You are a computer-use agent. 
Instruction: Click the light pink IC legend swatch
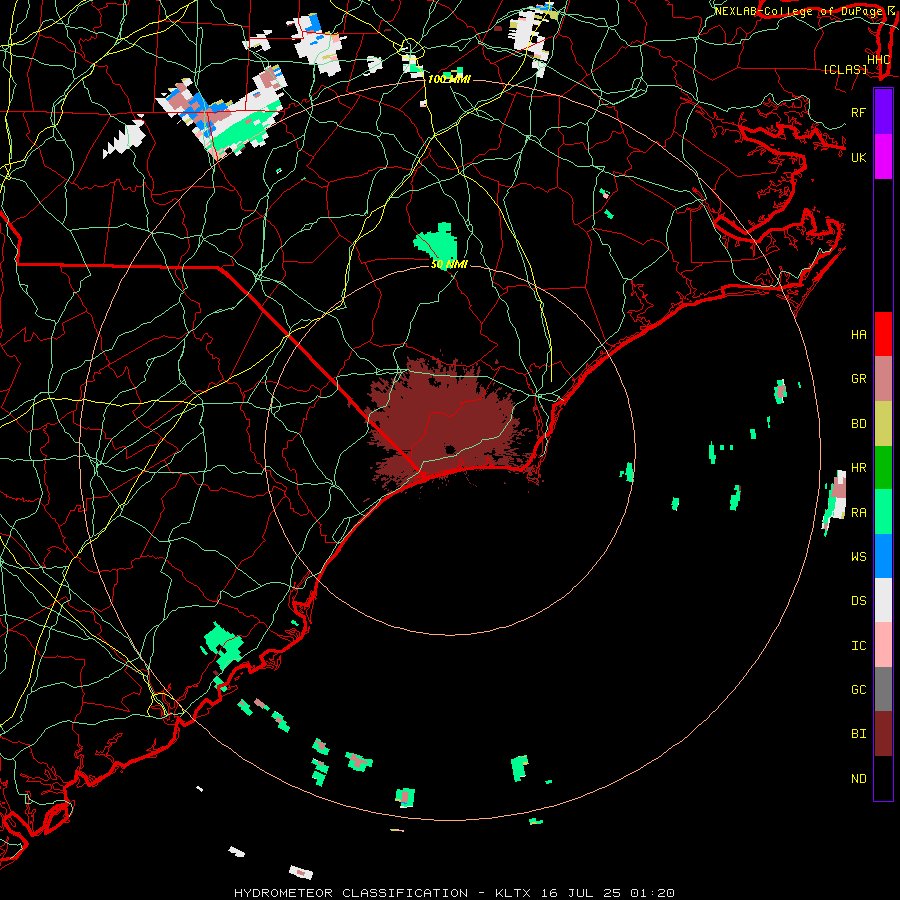tap(883, 645)
